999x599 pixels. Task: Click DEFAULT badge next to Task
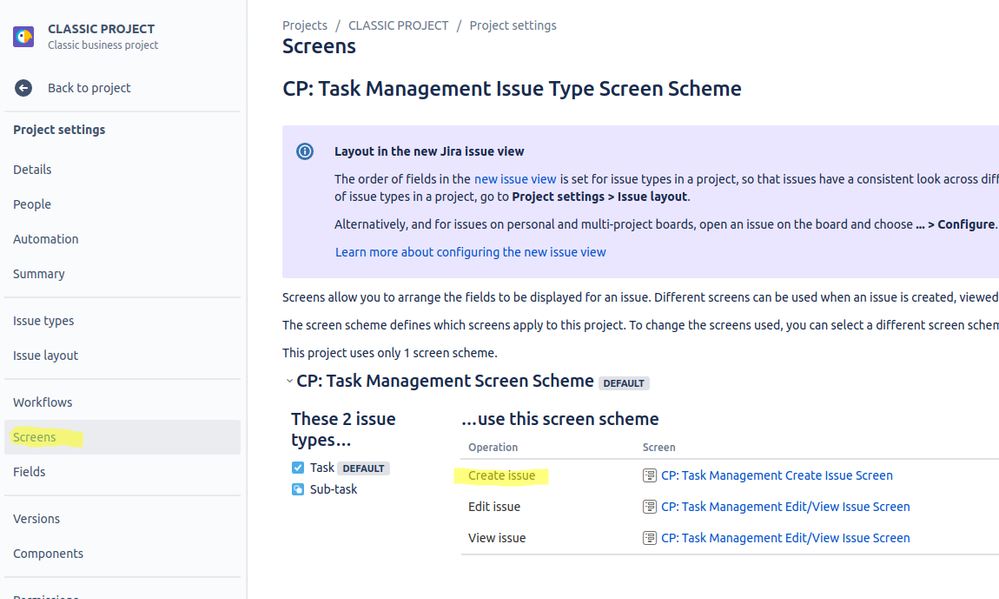tap(363, 468)
